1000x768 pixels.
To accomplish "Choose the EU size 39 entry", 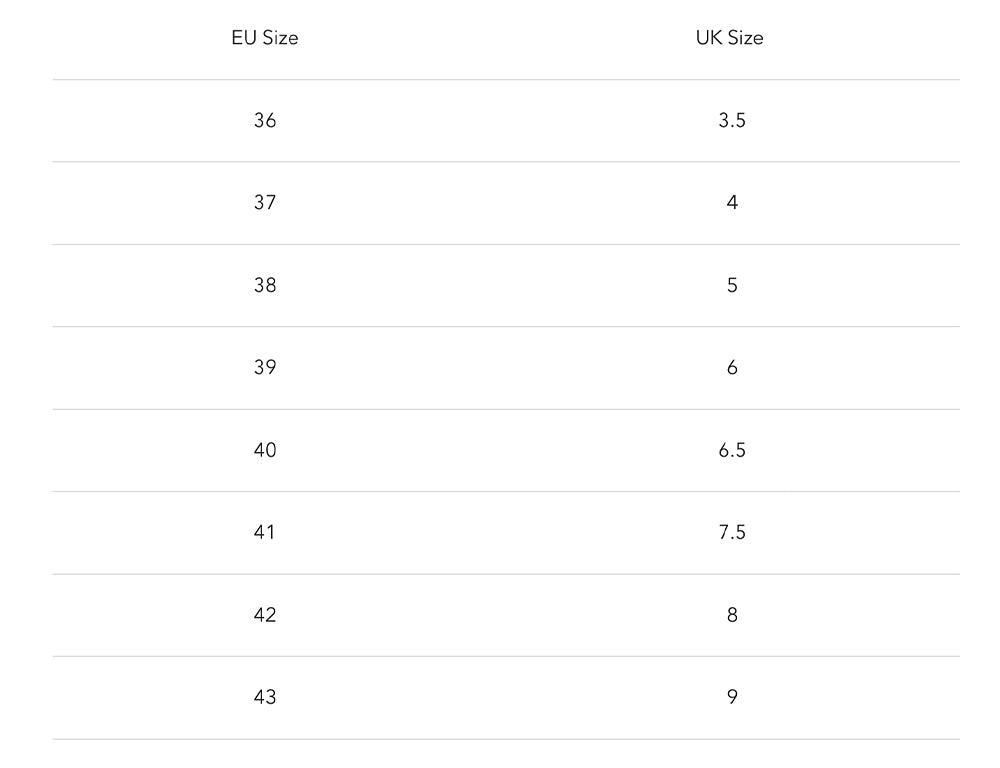I will click(265, 368).
